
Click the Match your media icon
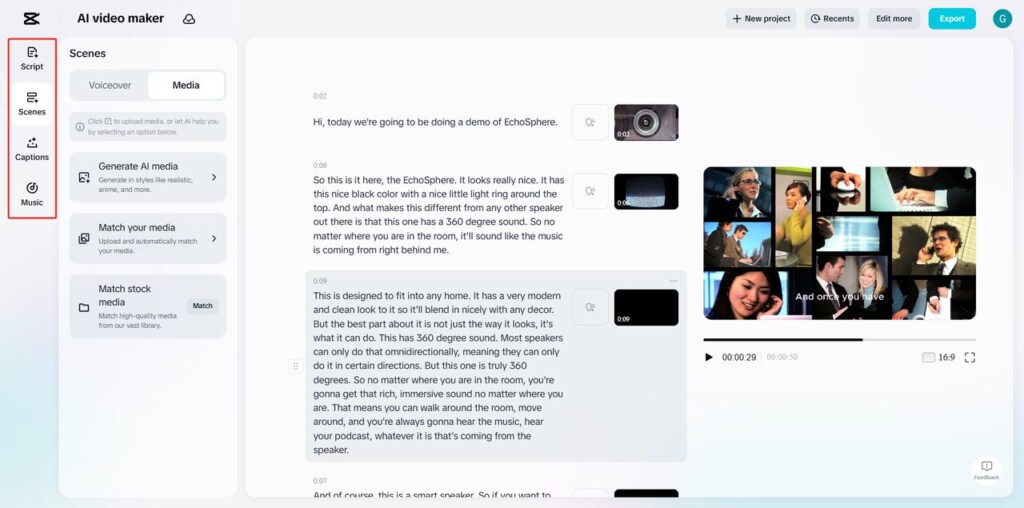coord(84,238)
